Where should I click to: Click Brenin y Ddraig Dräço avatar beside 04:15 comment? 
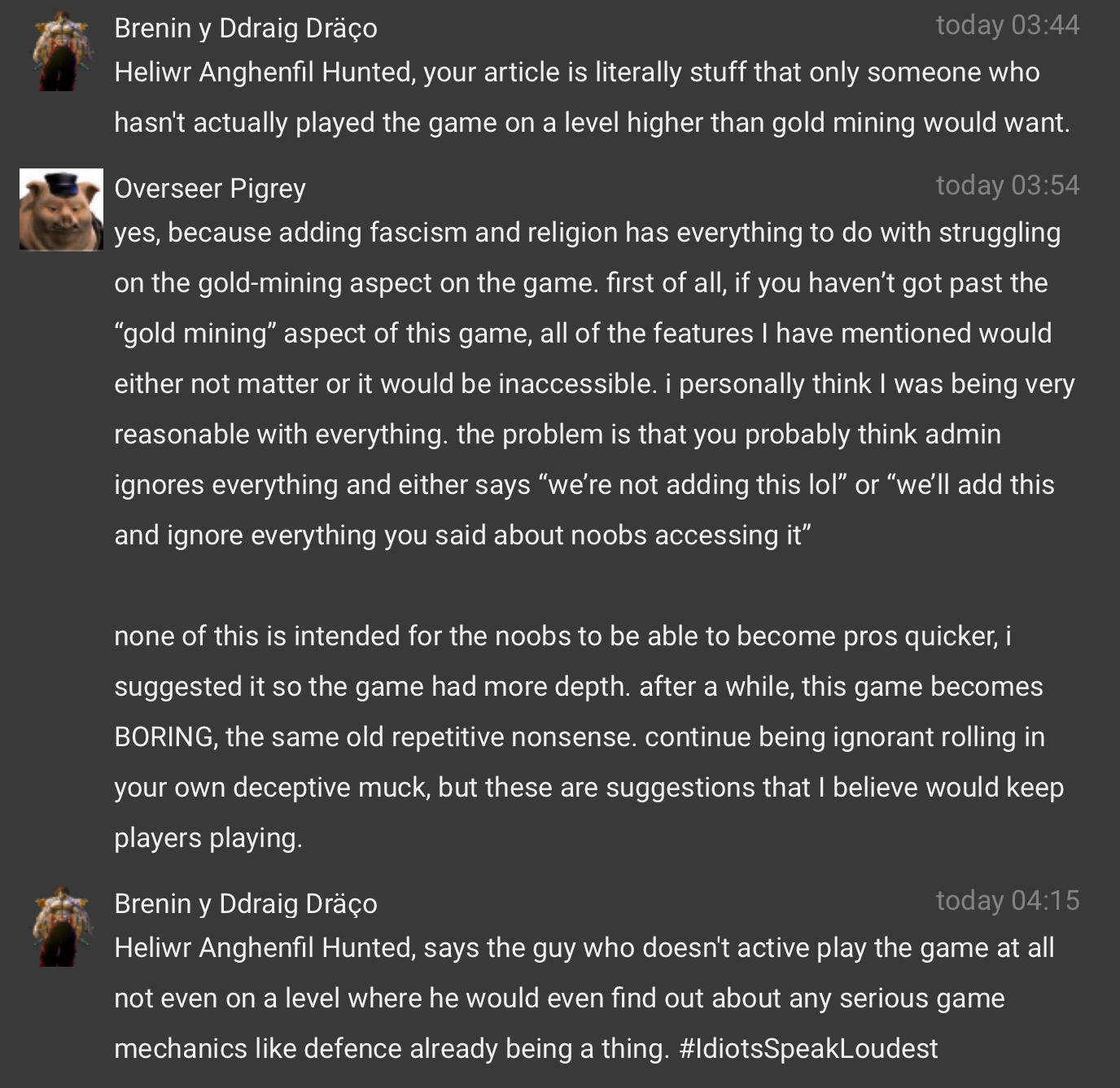pyautogui.click(x=61, y=926)
